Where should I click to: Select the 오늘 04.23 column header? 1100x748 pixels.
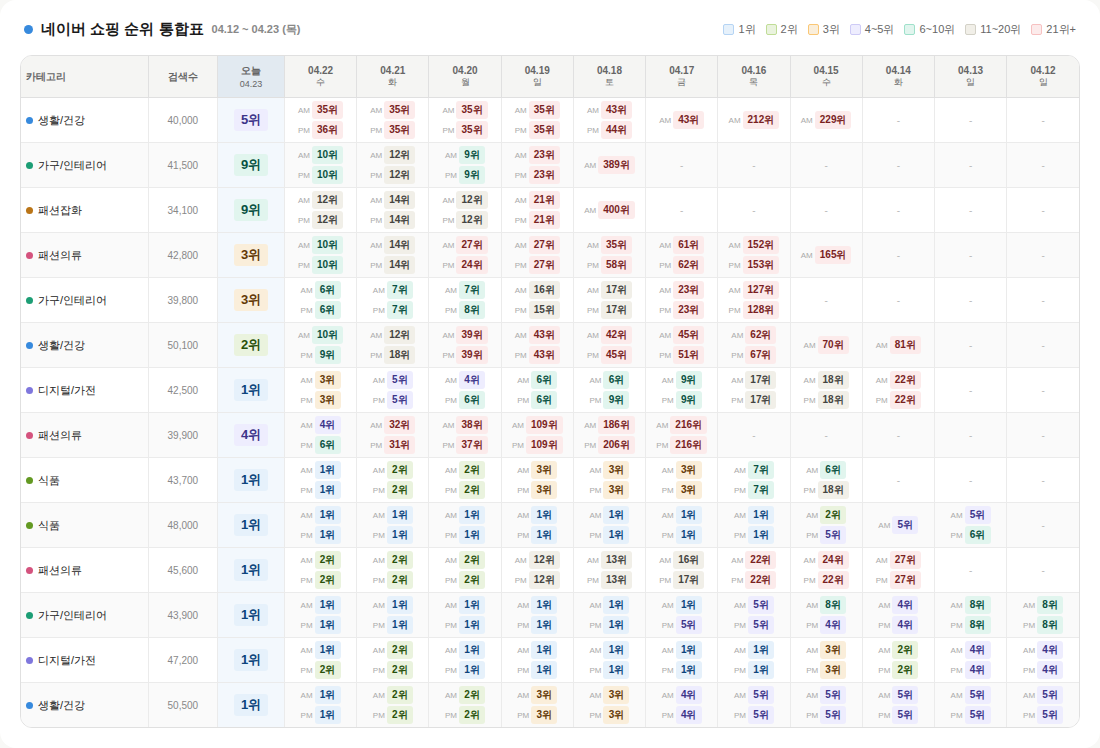pyautogui.click(x=251, y=77)
